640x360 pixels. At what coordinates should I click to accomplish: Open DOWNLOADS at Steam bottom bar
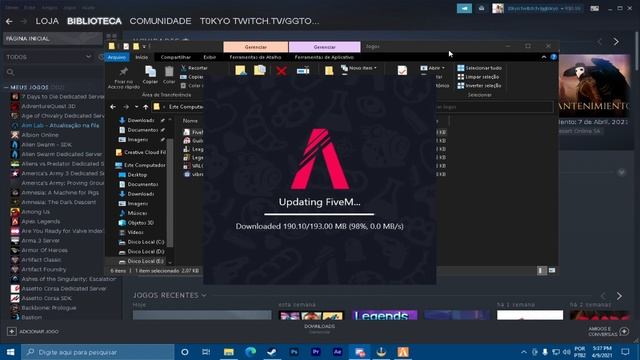click(x=320, y=327)
